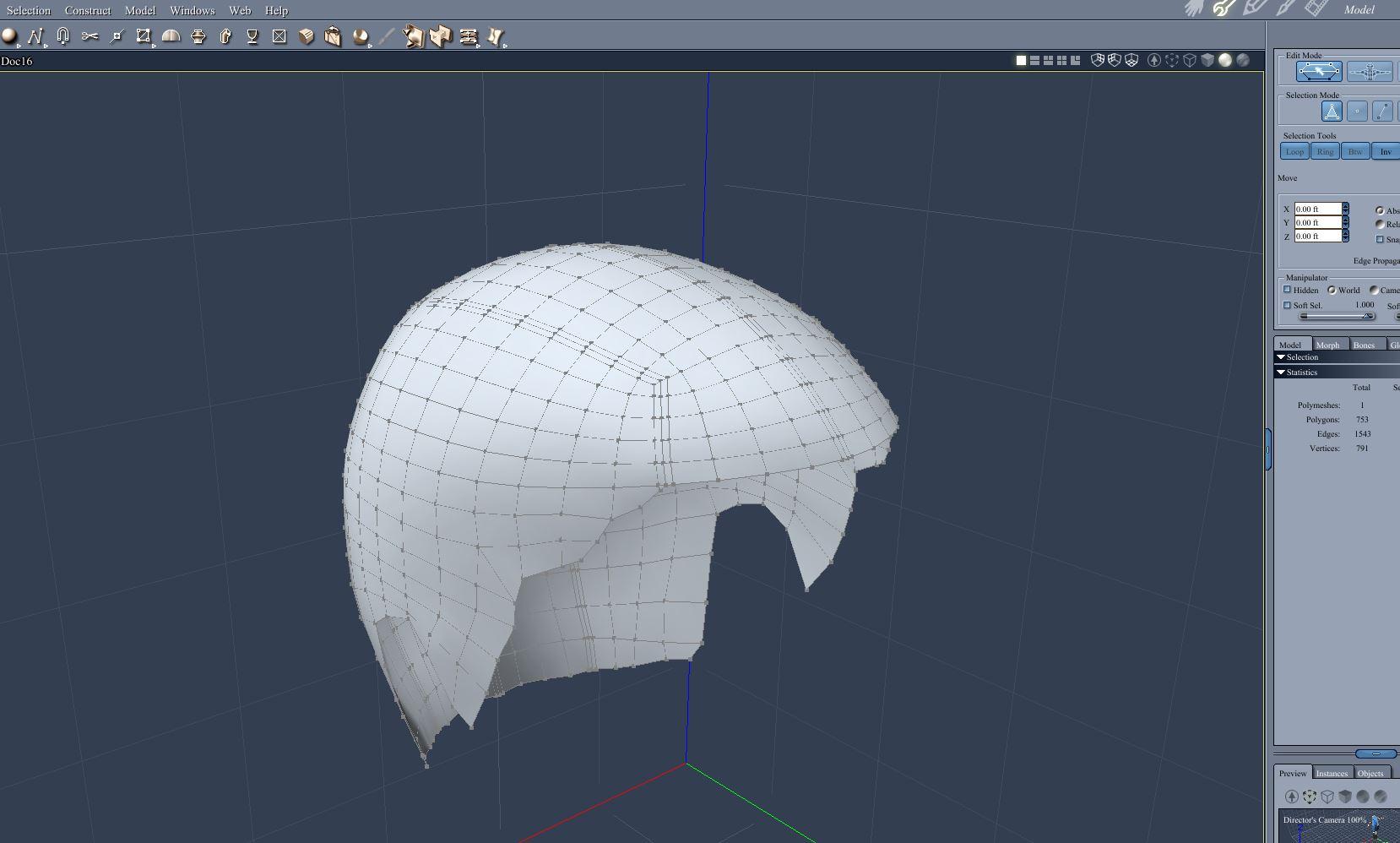This screenshot has height=843, width=1400.
Task: Collapse the Statistics section
Action: (1281, 373)
